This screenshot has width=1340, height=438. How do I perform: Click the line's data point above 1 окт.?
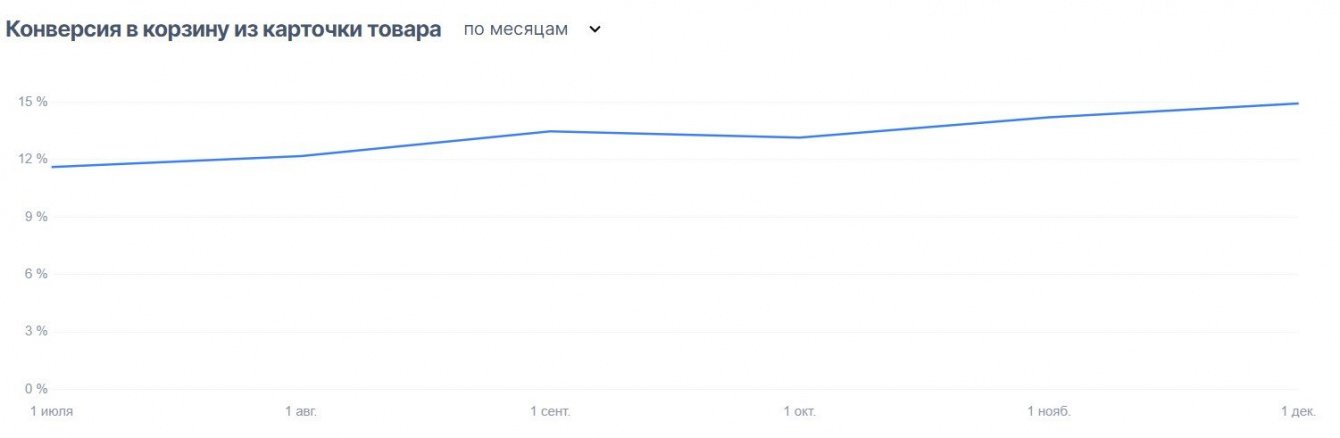point(800,137)
